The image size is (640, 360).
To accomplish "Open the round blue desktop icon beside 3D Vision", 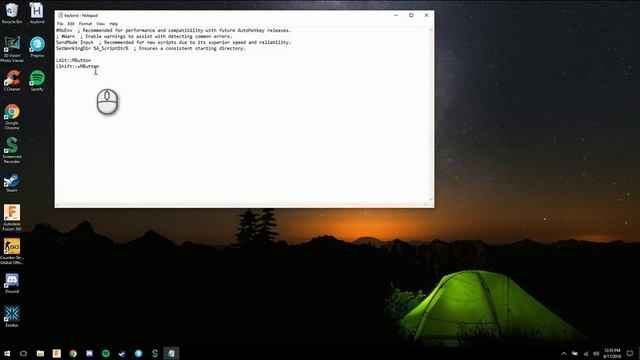I will 37,47.
